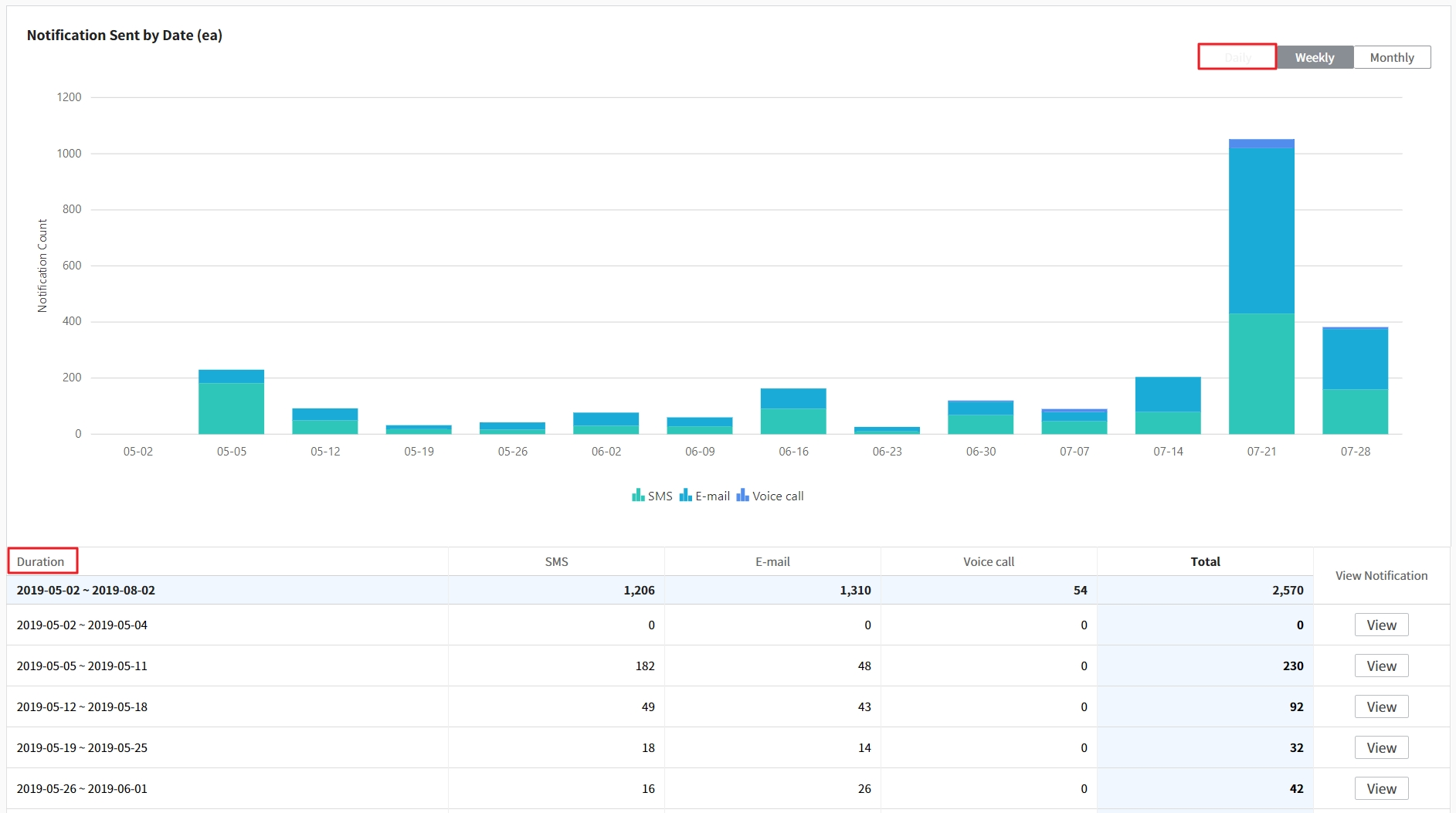Switch chart to Monthly view
Screen dimensions: 1456x813
[x=1392, y=57]
